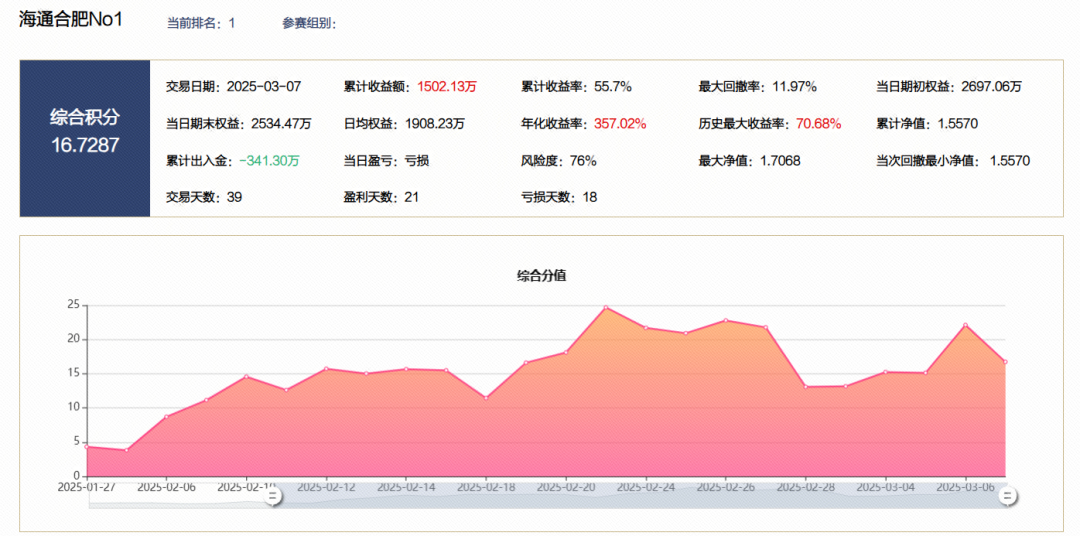
Task: Click the 交易日期 2025-03-07 field
Action: tap(232, 87)
